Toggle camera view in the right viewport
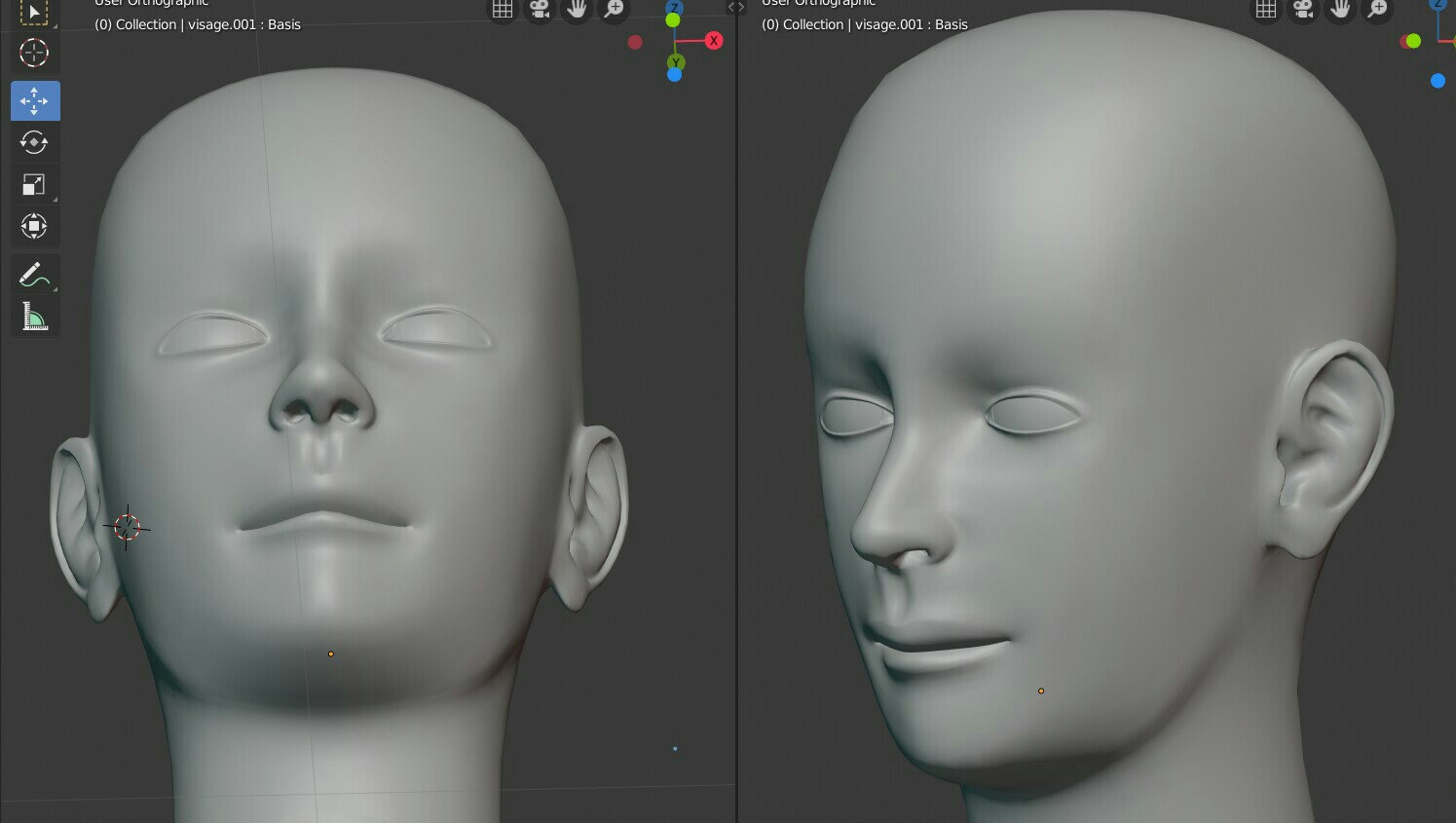This screenshot has height=823, width=1456. click(x=1303, y=10)
